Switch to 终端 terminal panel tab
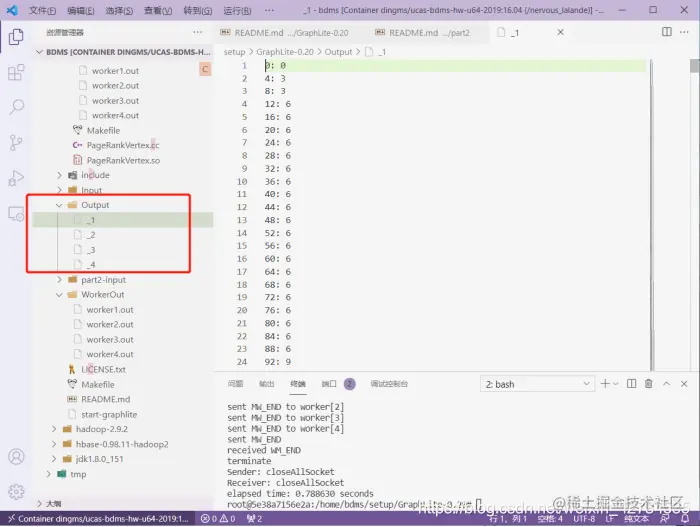The image size is (700, 527). (298, 384)
